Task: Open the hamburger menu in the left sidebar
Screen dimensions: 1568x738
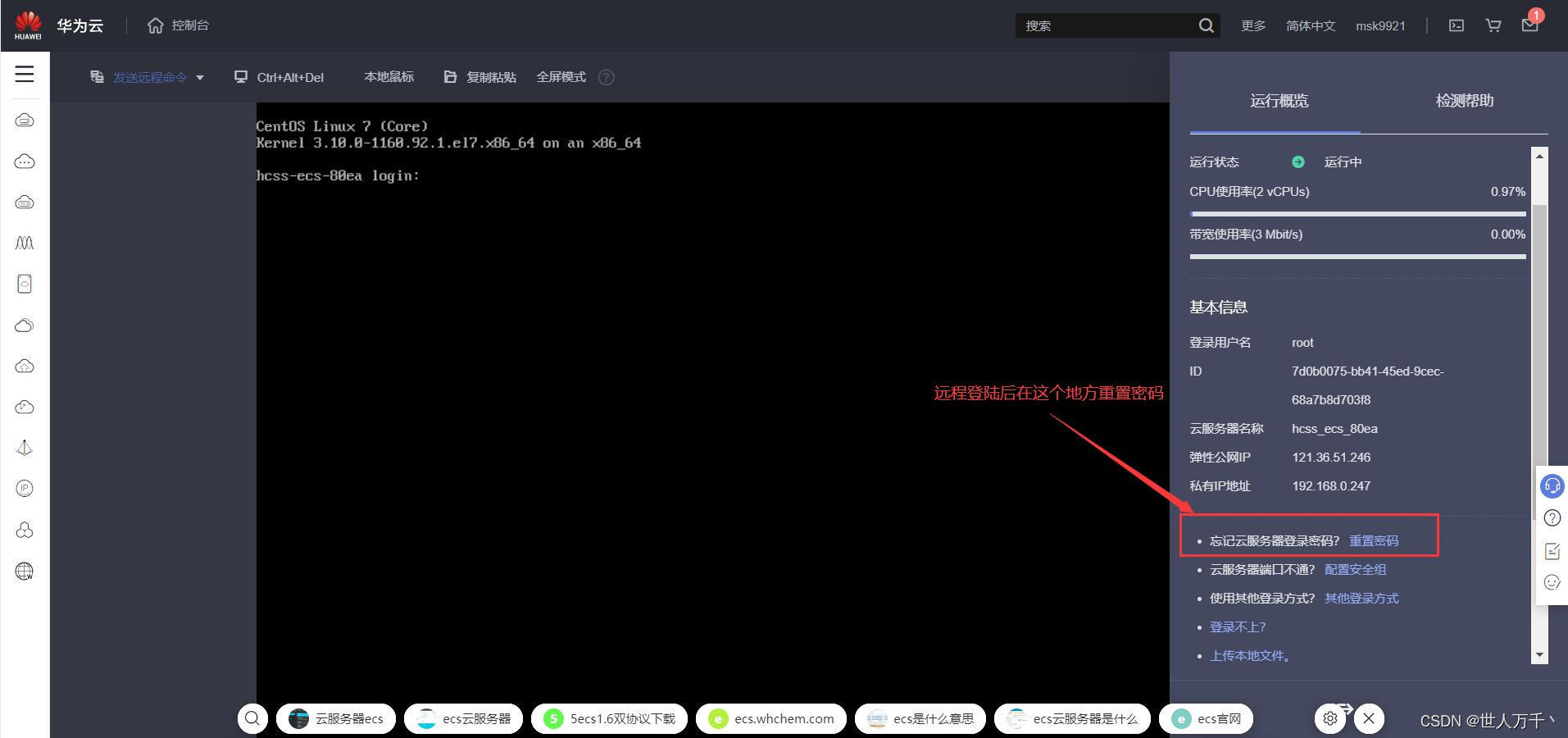Action: (x=25, y=74)
